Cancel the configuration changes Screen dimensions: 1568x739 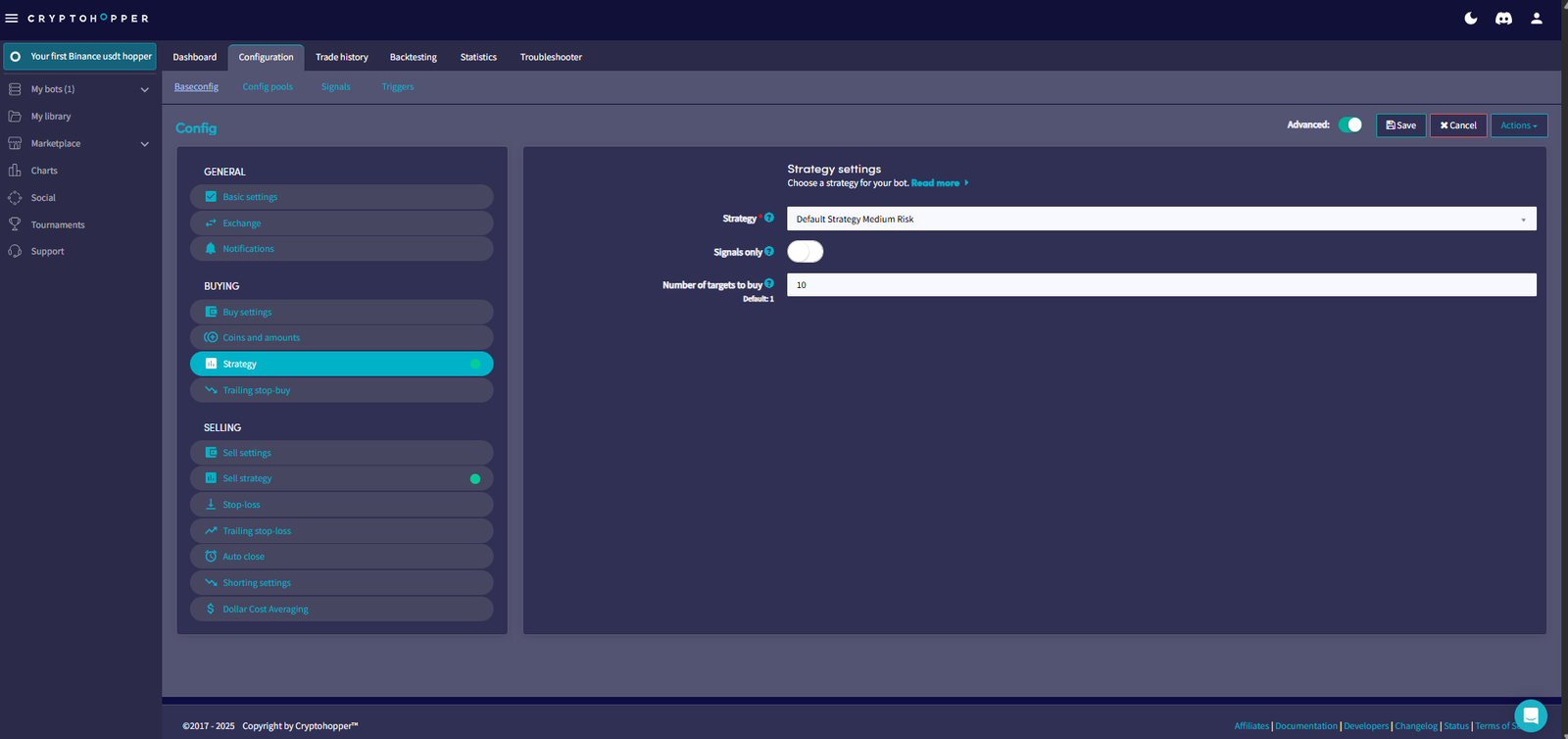tap(1458, 125)
